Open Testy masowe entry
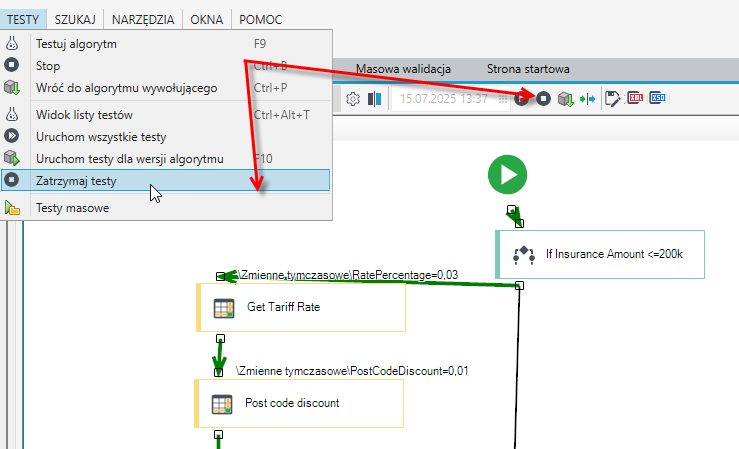Screen dimensions: 739x449 (165, 208)
